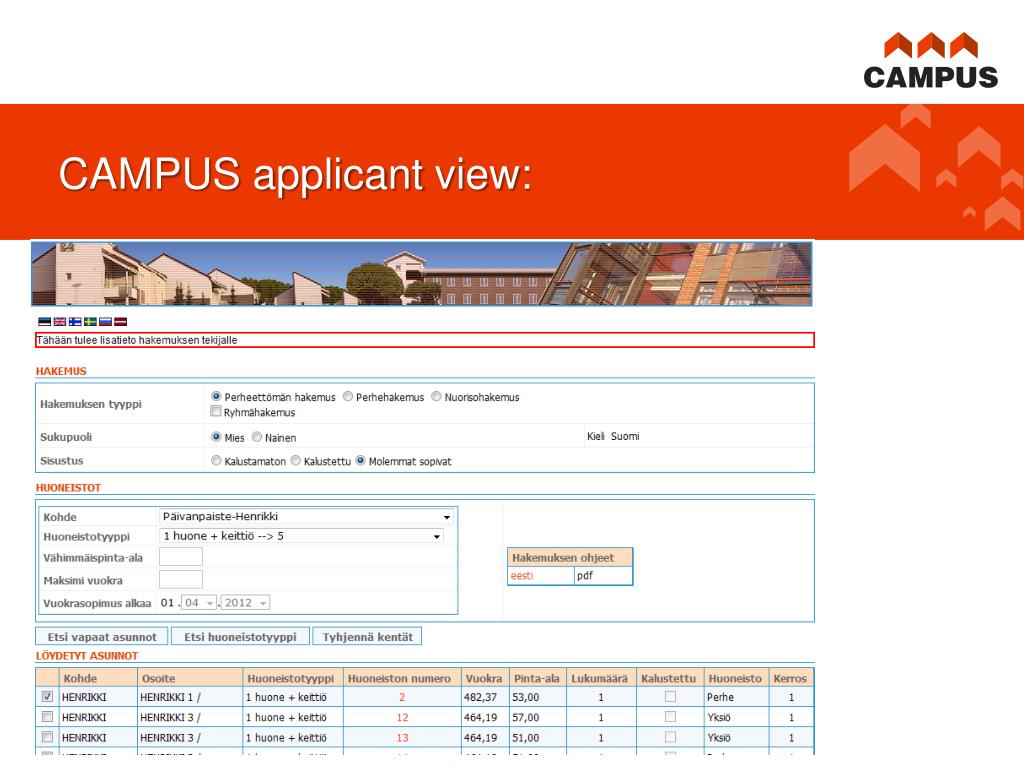Open apartment number 2 link
This screenshot has width=1024, height=768.
click(x=402, y=697)
